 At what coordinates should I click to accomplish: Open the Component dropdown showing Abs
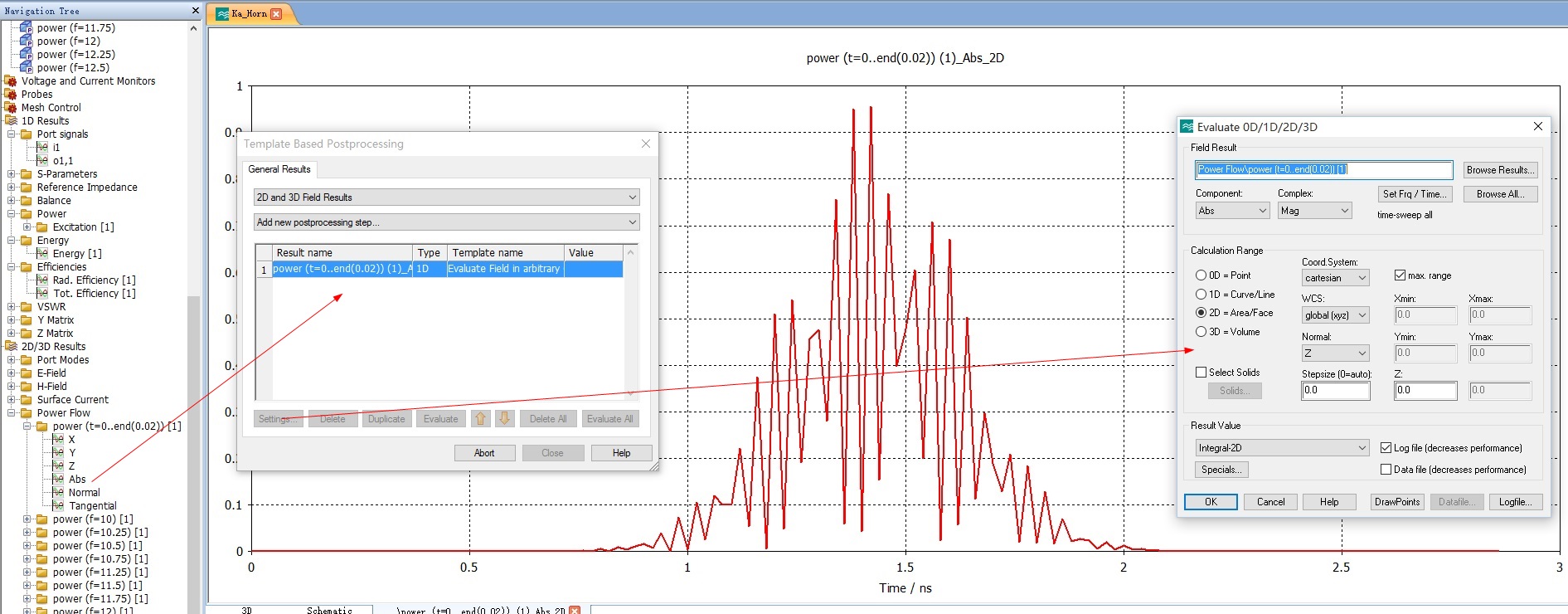(1232, 211)
